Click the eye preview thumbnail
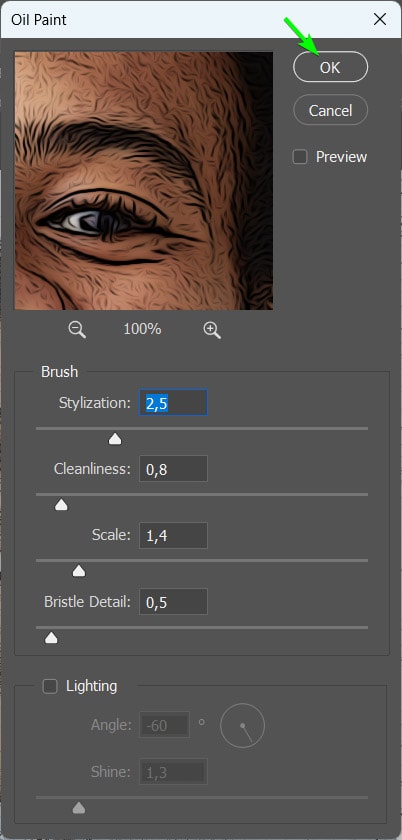 coord(144,181)
